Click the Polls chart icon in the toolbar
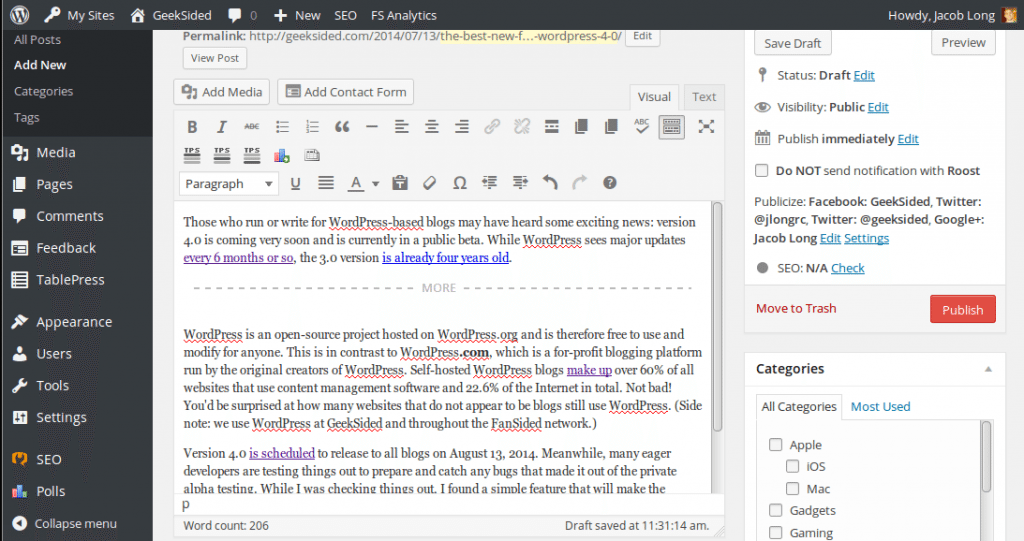Screen dimensions: 1024x541 click(281, 156)
